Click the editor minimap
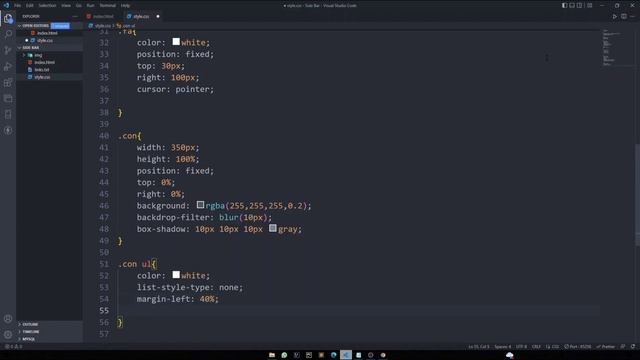 coord(617,47)
